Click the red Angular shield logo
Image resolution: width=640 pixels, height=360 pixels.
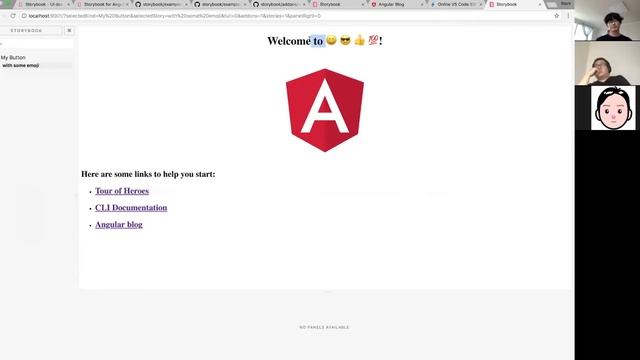pos(325,110)
